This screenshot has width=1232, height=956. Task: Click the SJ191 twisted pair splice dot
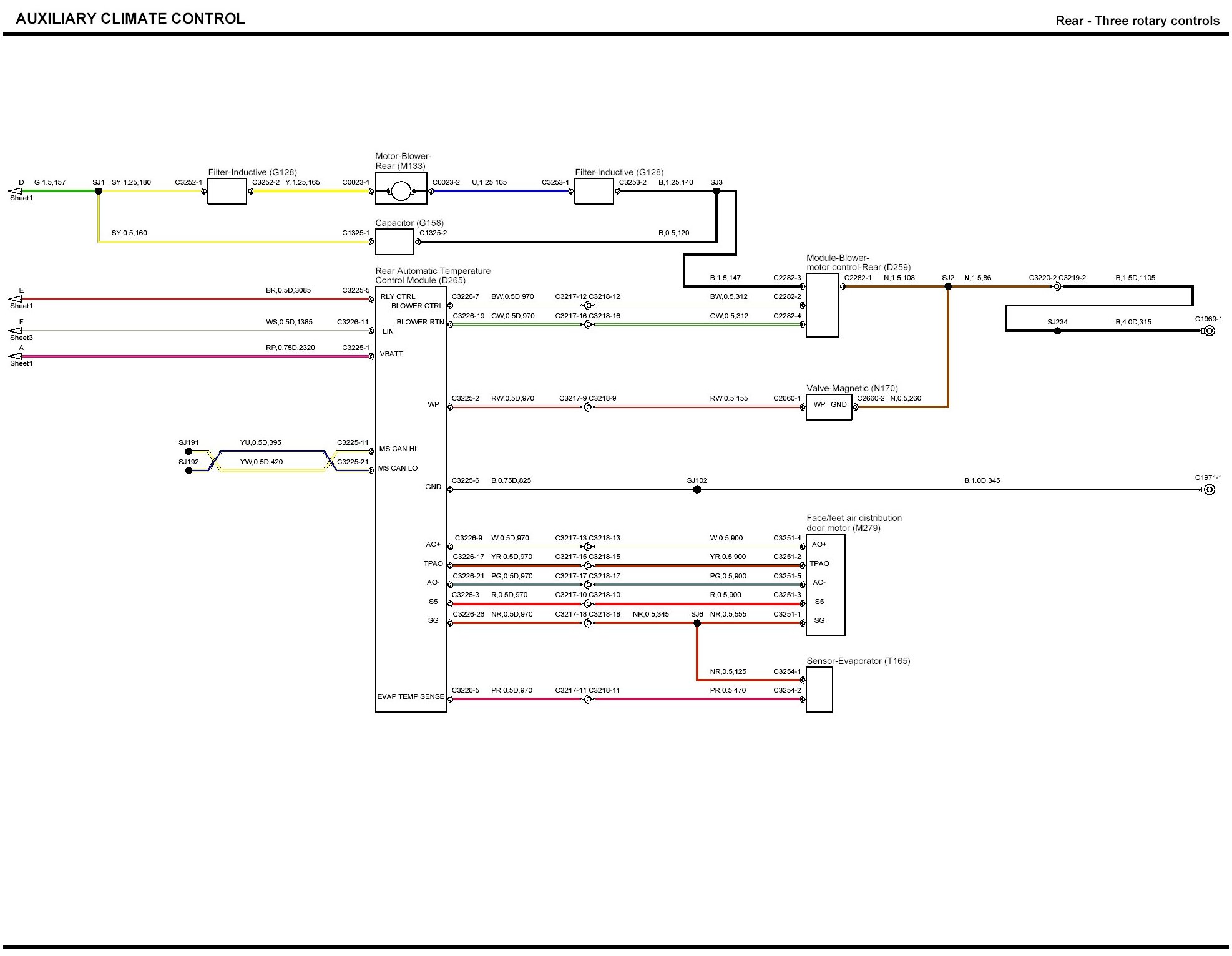click(188, 451)
